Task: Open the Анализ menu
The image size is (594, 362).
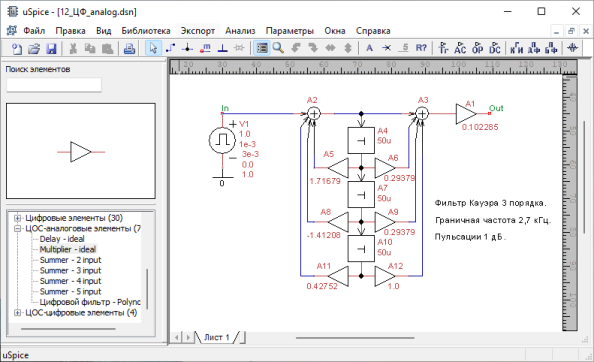Action: pos(240,31)
